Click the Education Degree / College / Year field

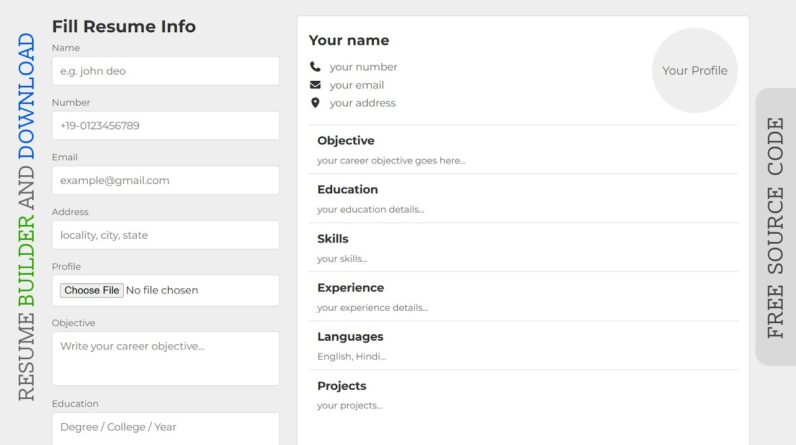[166, 428]
